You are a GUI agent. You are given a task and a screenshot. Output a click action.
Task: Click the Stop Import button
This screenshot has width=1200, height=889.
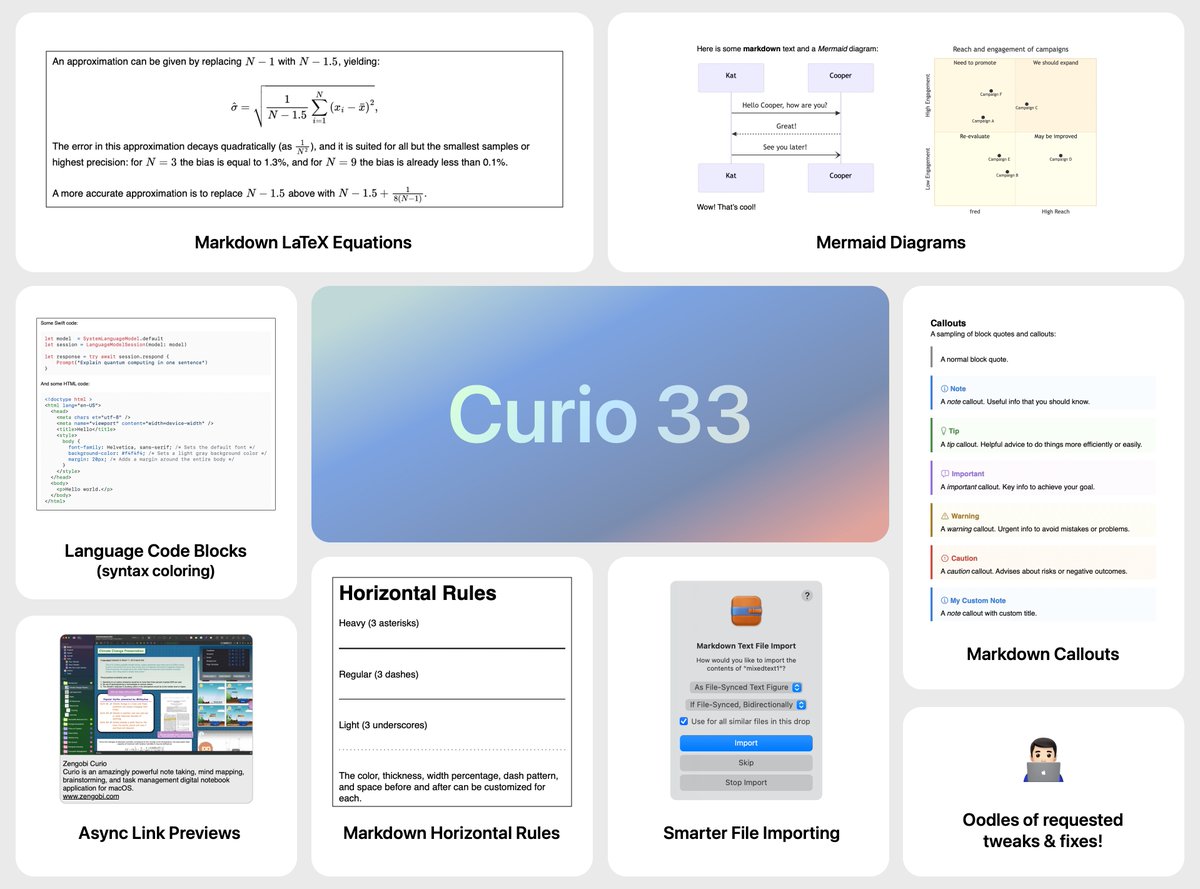point(746,782)
